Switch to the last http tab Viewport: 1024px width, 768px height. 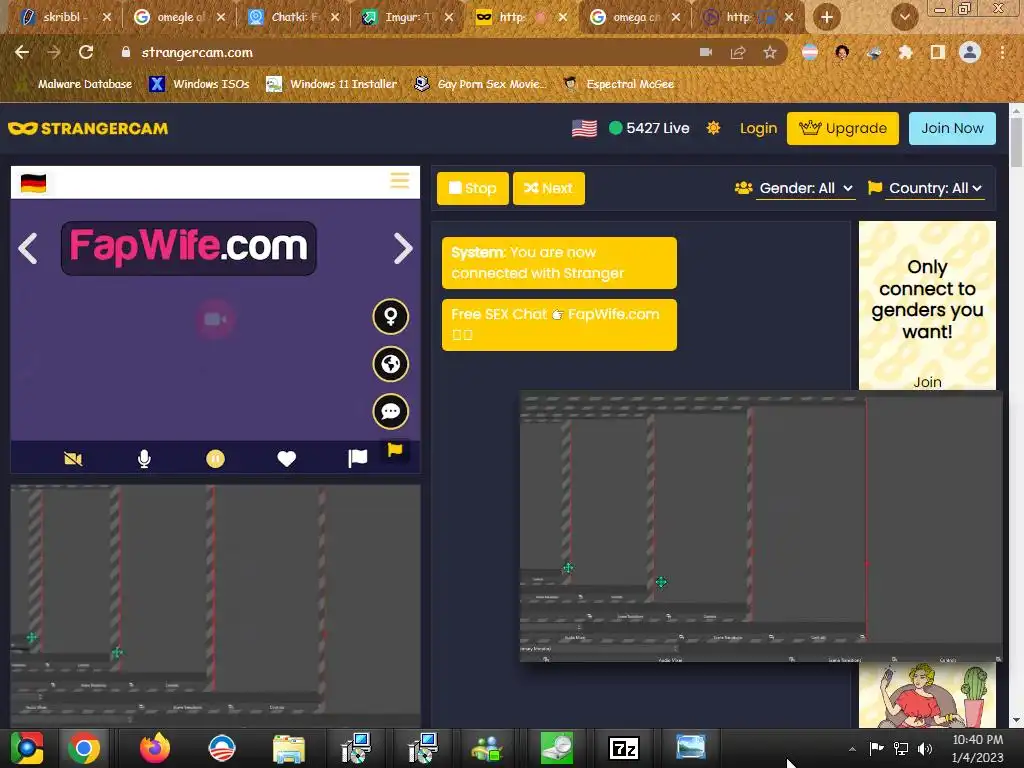click(x=748, y=17)
